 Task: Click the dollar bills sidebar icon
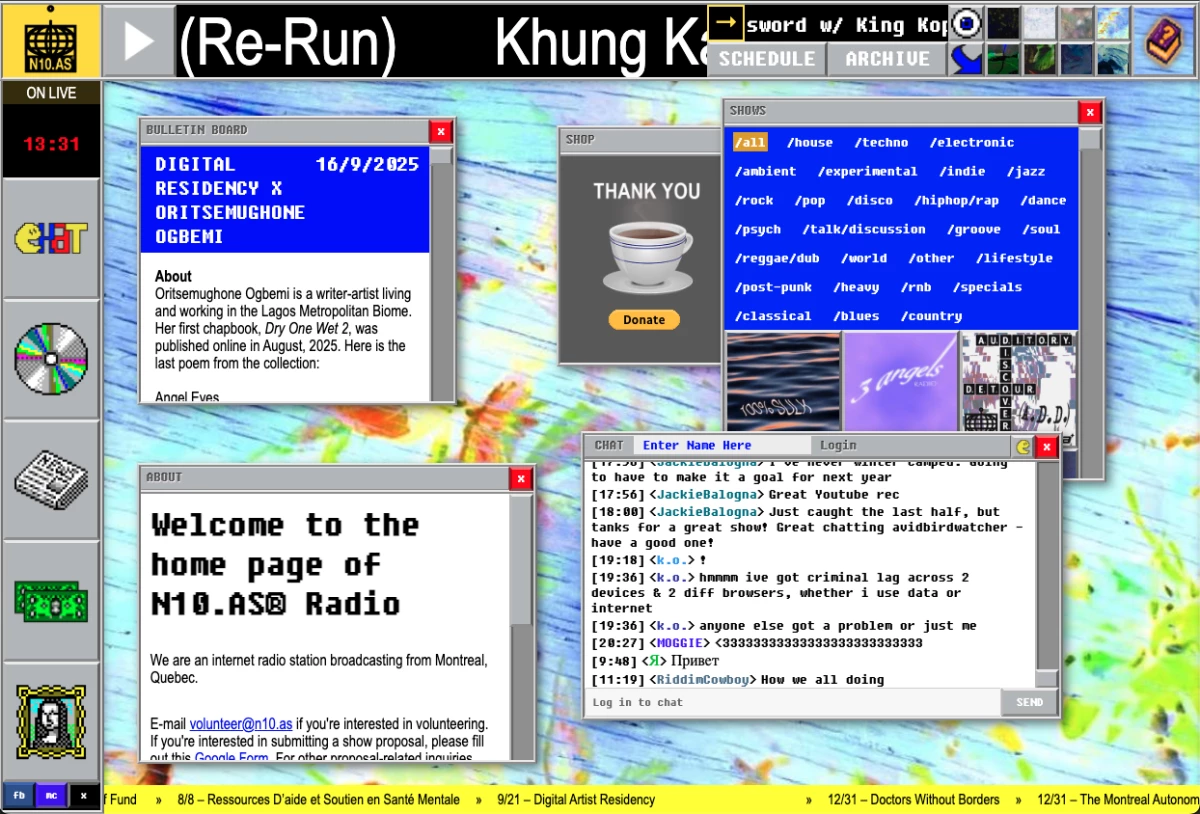(51, 601)
